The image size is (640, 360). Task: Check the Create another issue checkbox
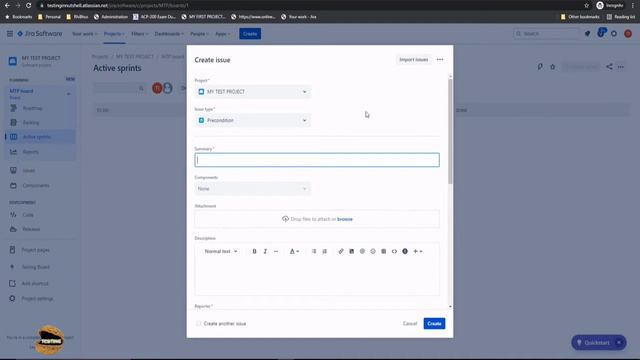(198, 324)
